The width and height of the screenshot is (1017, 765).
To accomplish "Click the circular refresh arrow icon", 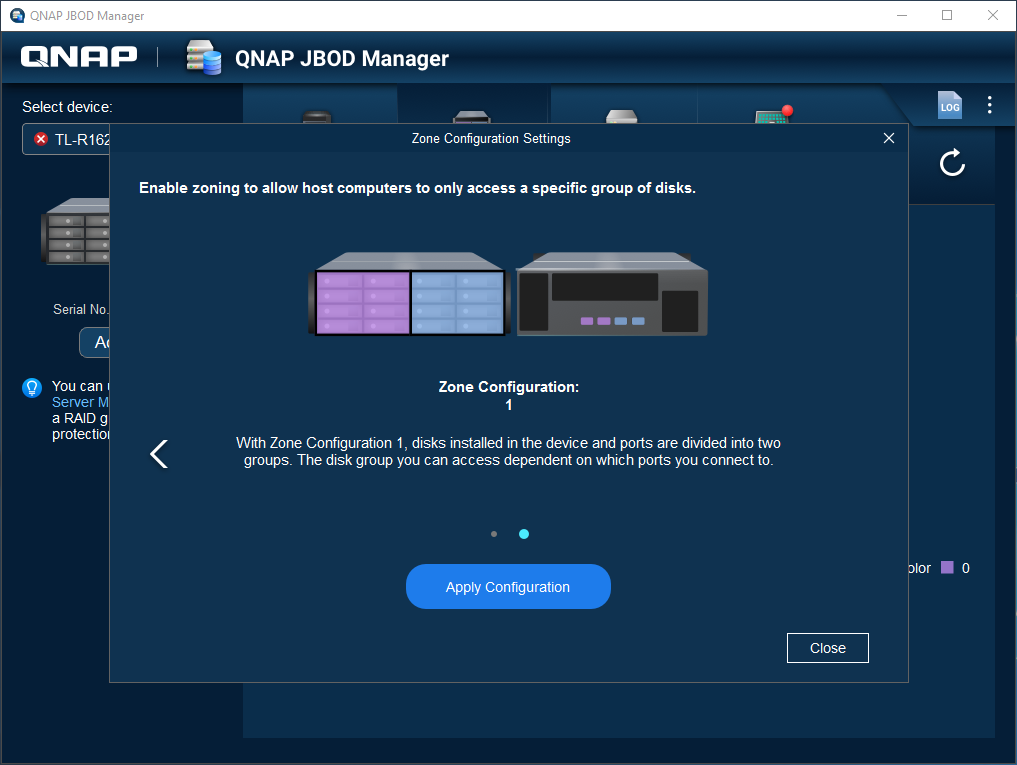I will 952,163.
